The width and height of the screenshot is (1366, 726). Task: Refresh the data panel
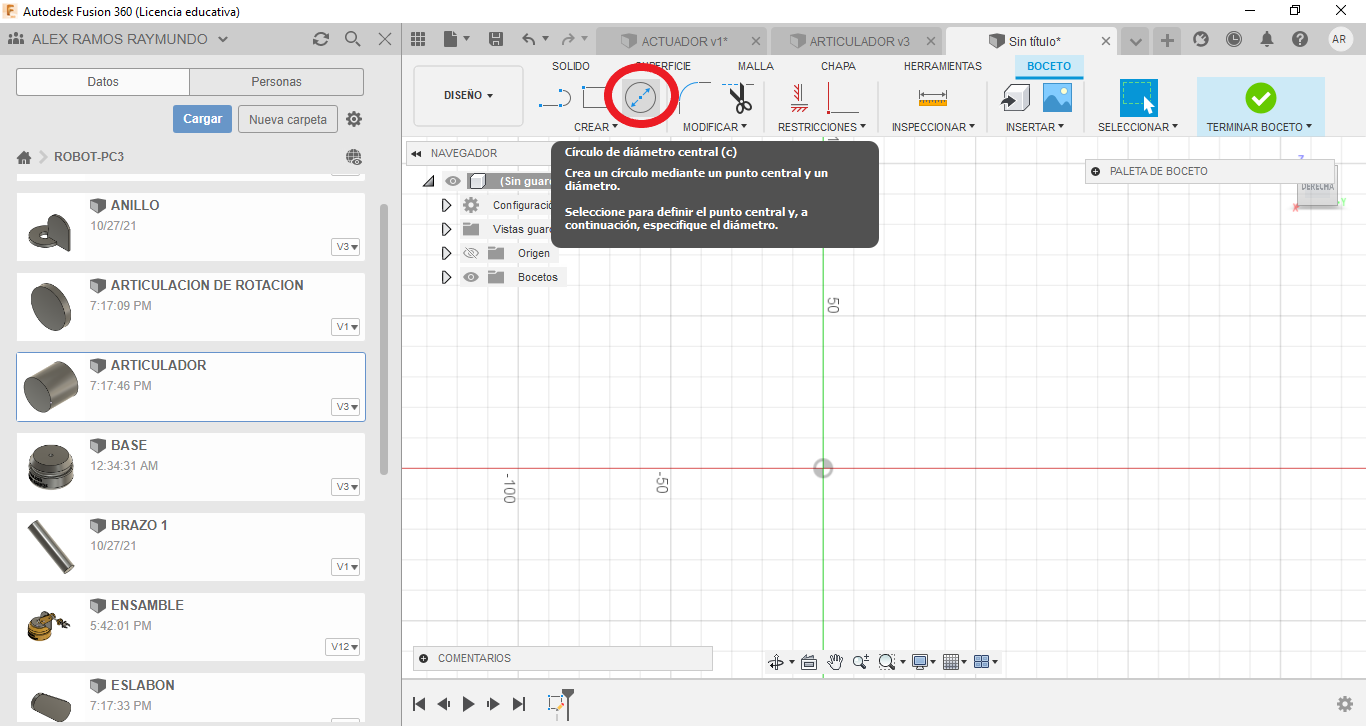[321, 39]
